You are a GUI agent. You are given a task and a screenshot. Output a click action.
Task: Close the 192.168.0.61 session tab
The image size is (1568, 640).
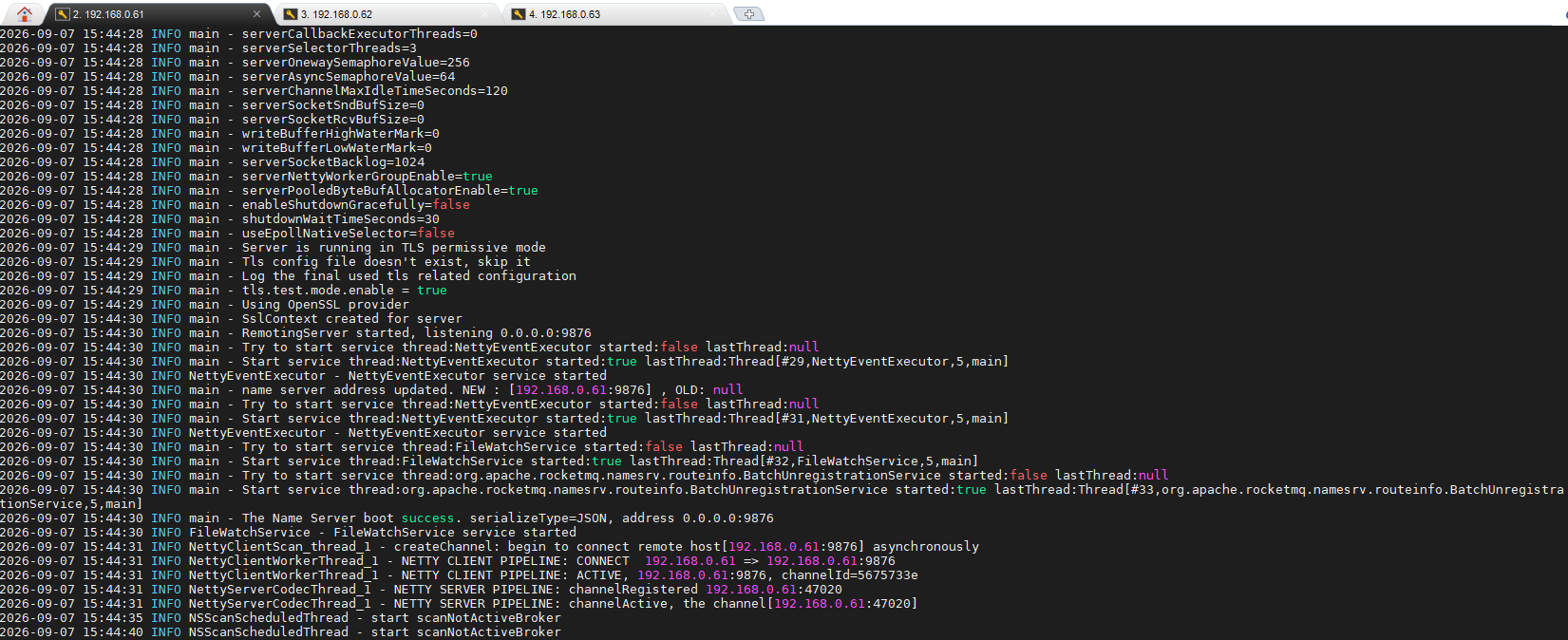tap(256, 14)
